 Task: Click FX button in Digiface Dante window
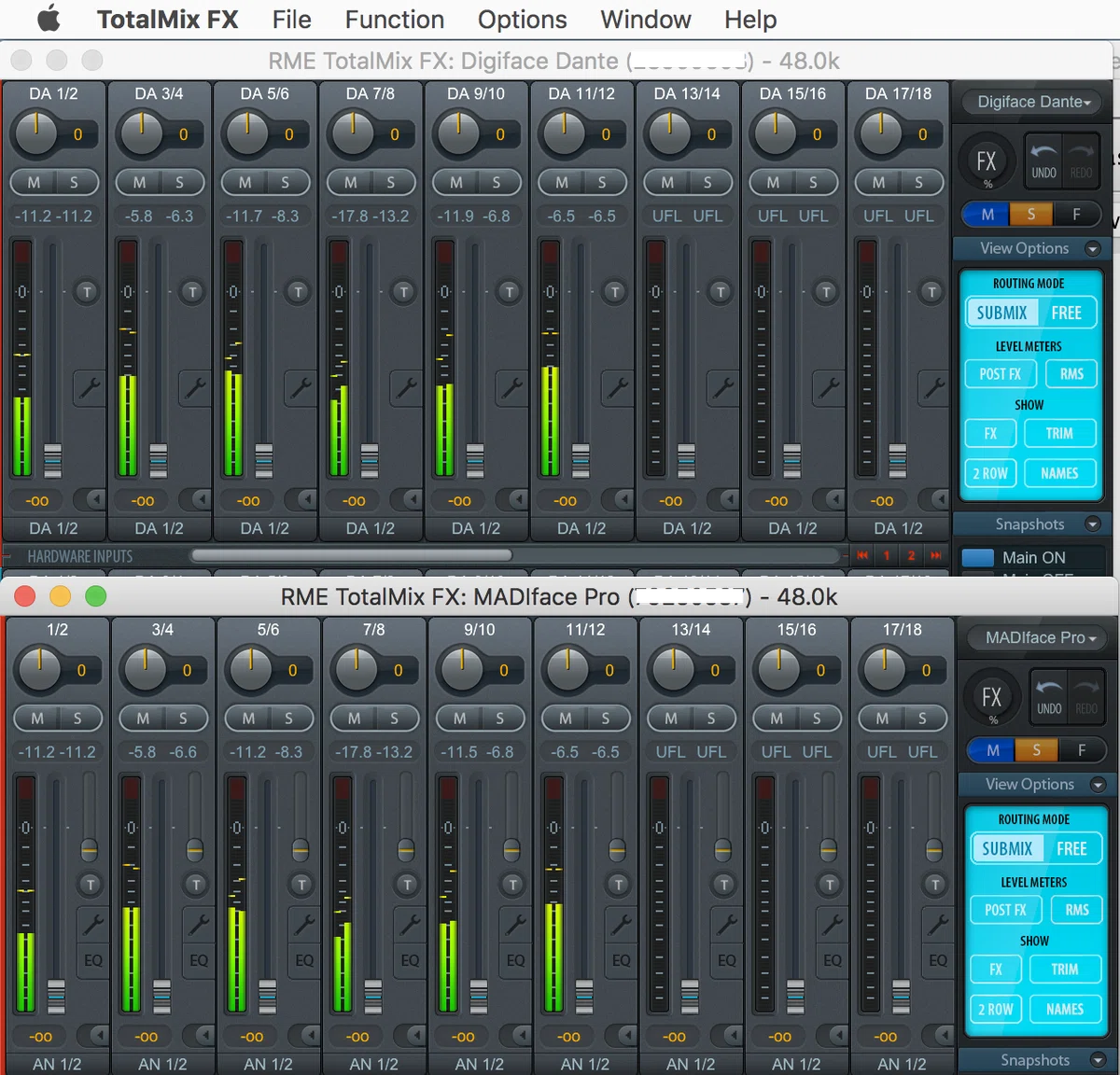[x=987, y=161]
